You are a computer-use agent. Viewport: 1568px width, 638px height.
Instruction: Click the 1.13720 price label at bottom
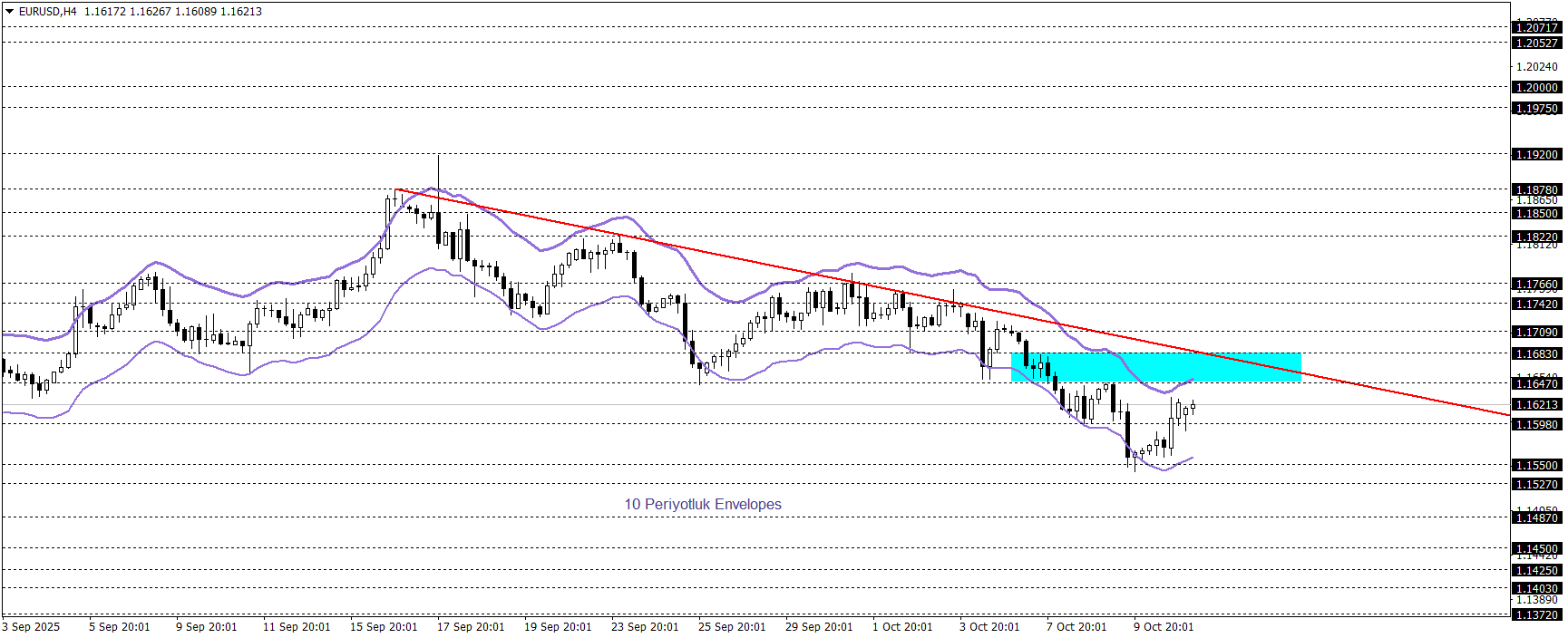tap(1537, 615)
